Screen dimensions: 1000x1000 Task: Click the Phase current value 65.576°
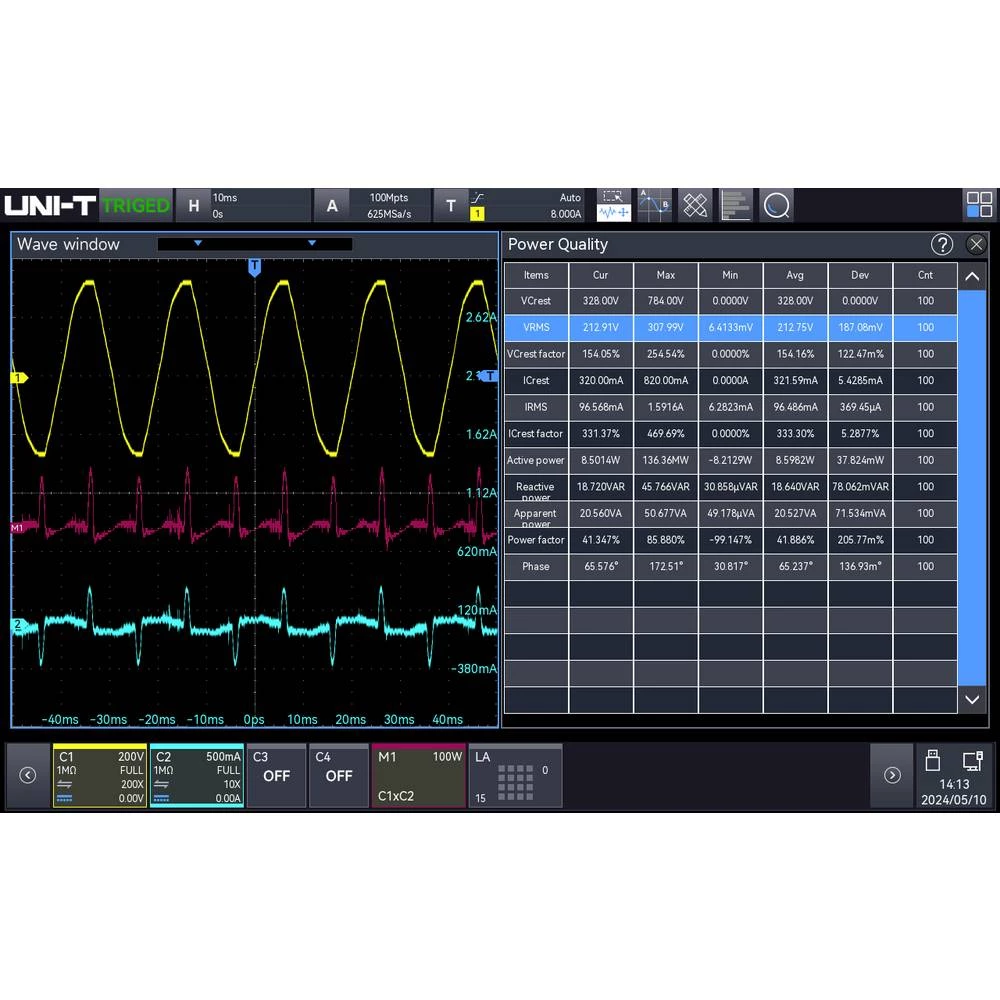[x=601, y=566]
